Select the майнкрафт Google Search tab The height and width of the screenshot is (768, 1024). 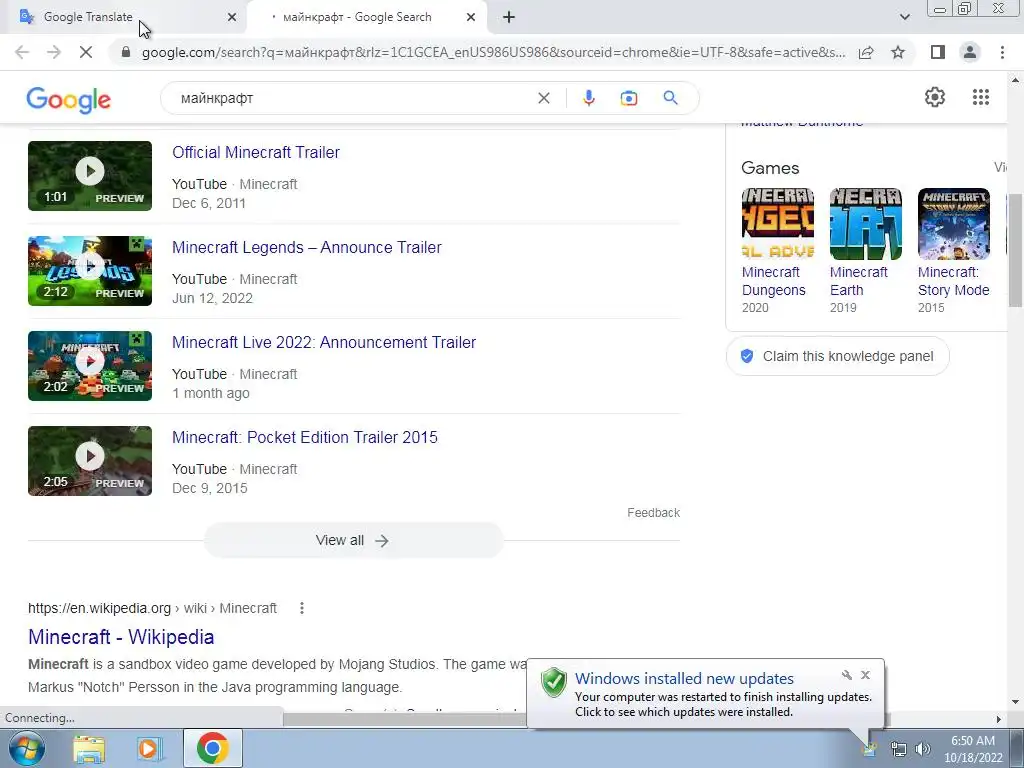click(x=357, y=17)
